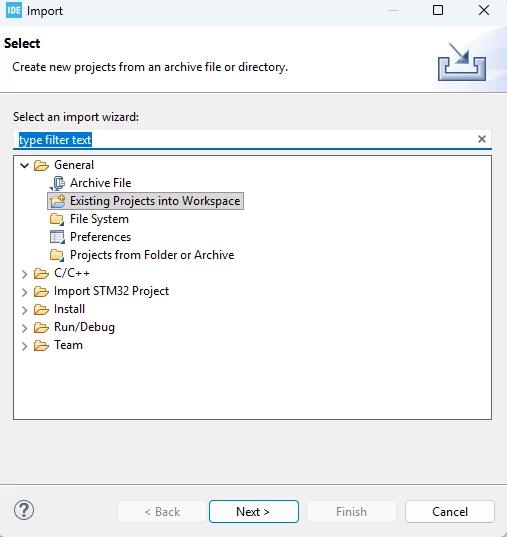Select the Archive File icon
This screenshot has height=537, width=507.
point(57,183)
